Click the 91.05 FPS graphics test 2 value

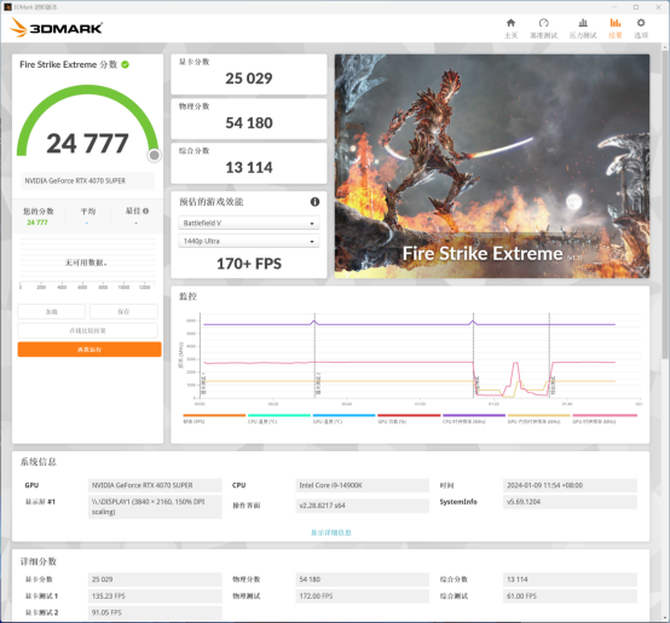(x=155, y=612)
